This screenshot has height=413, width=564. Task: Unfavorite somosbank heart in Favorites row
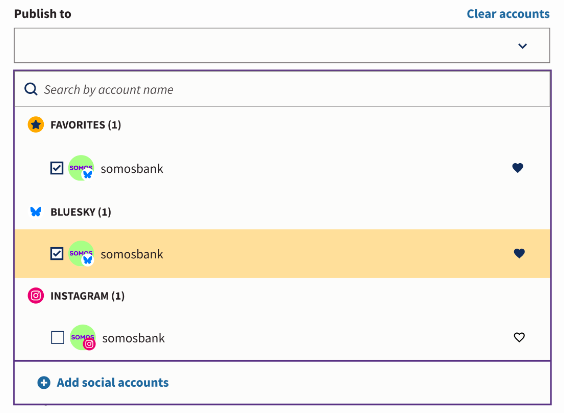coord(518,168)
